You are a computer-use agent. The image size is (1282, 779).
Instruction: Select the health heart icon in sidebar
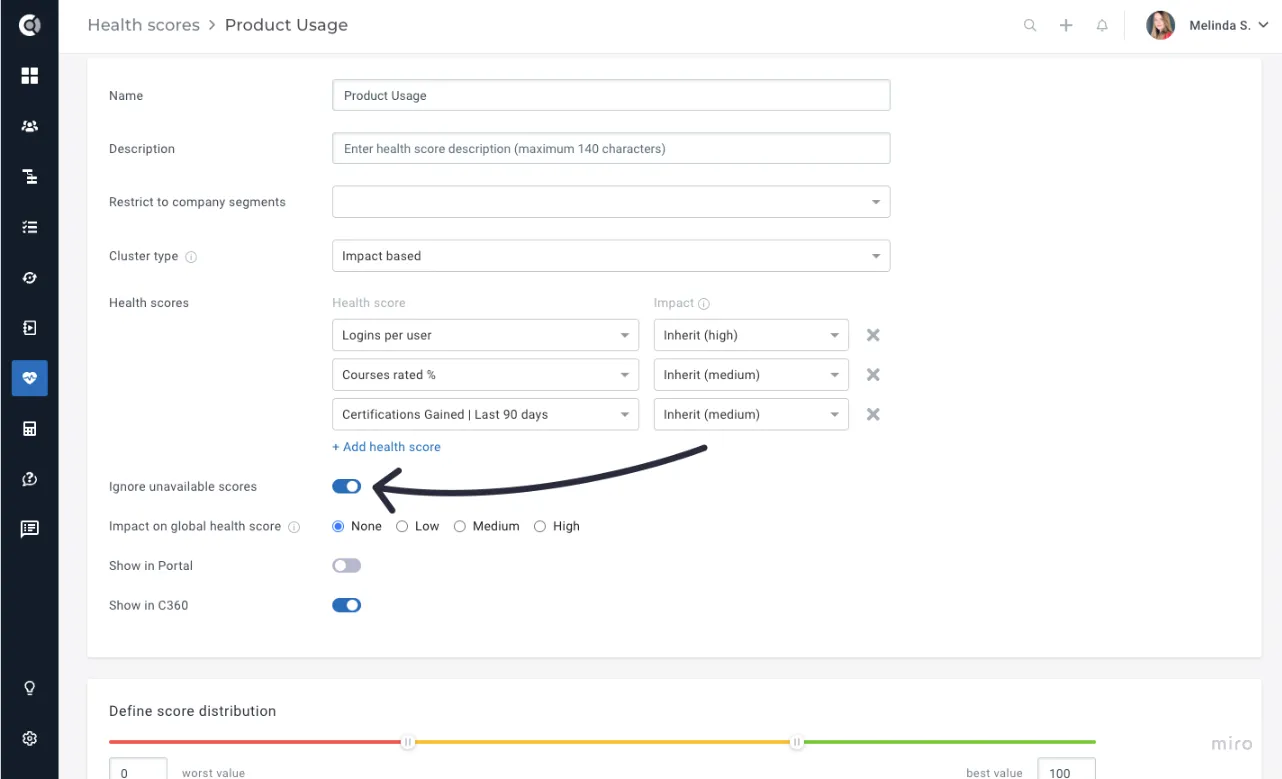point(29,378)
